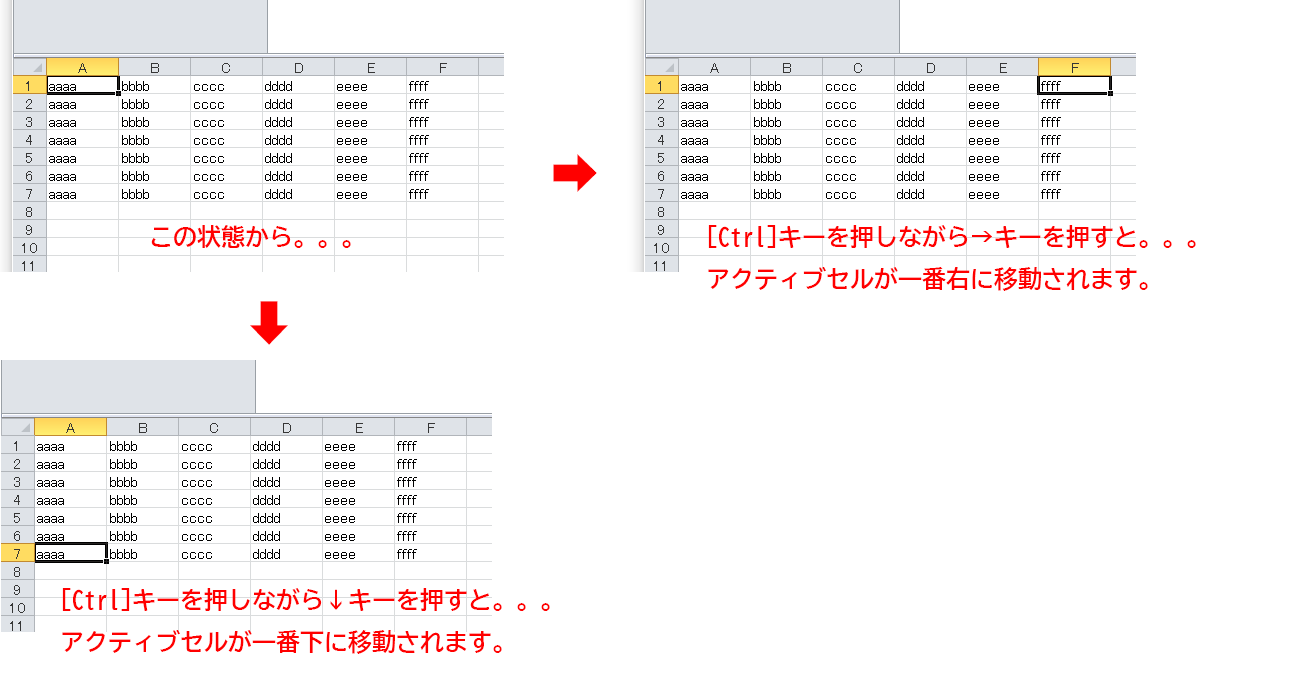Image resolution: width=1308 pixels, height=678 pixels.
Task: Click the select-all corner in the sheet with row 7 highlighted
Action: pos(18,427)
